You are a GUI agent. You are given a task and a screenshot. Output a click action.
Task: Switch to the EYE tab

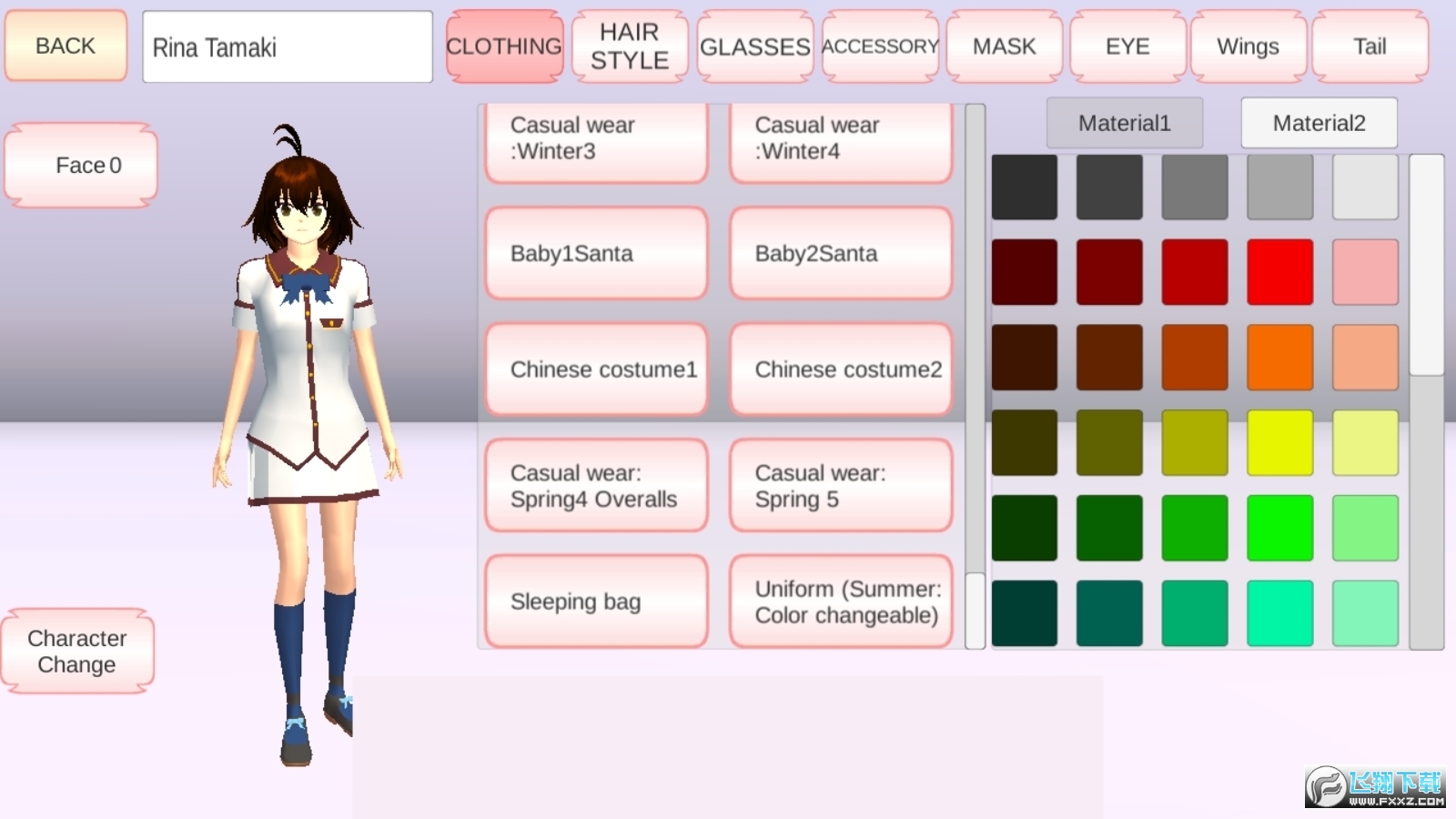point(1127,45)
